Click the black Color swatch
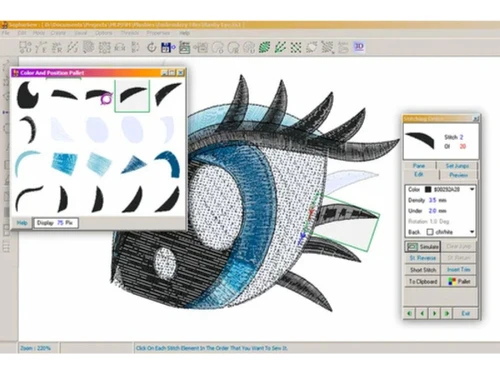Image resolution: width=500 pixels, height=375 pixels. (x=428, y=189)
